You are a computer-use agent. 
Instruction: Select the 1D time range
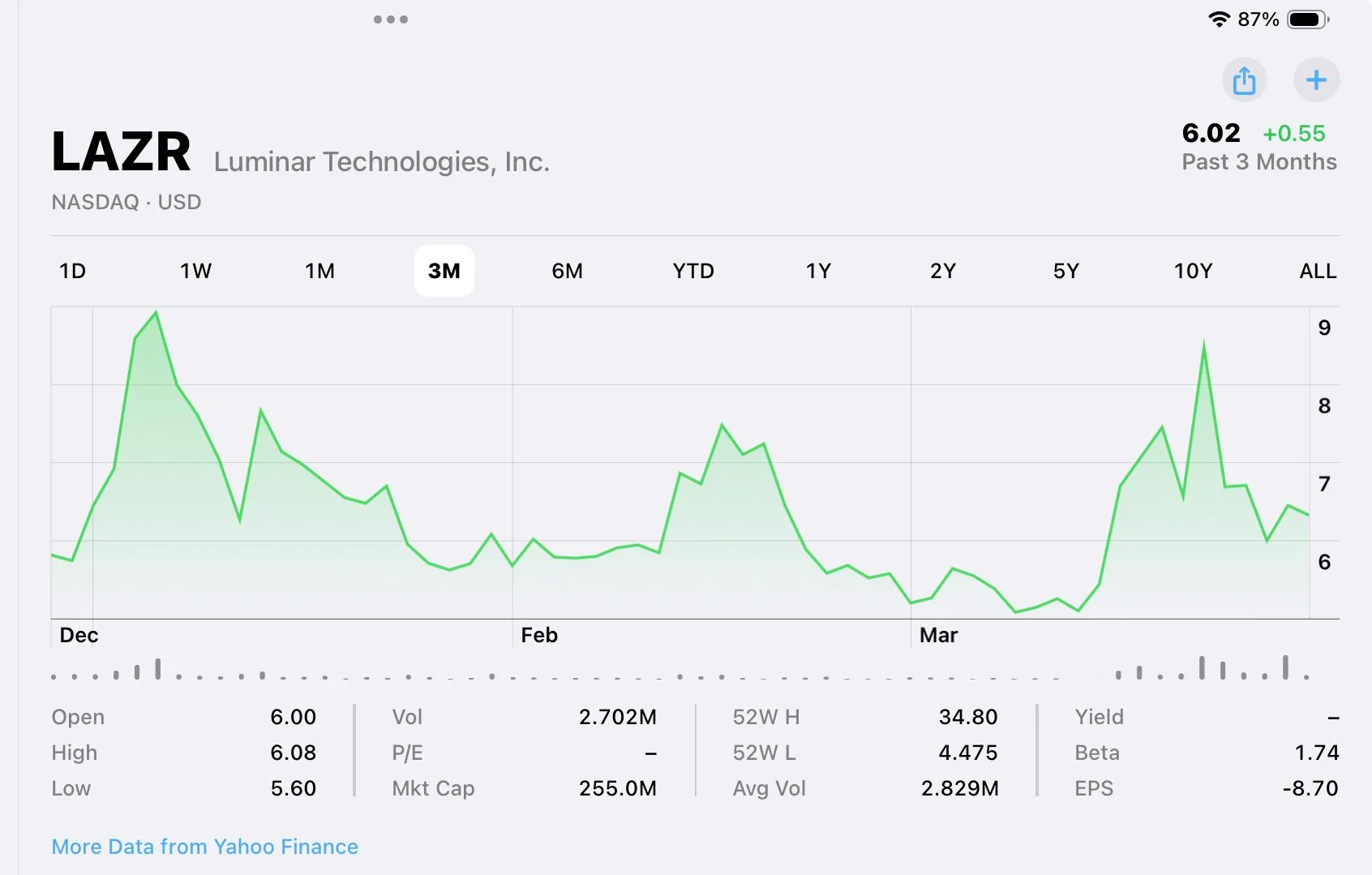click(x=72, y=271)
